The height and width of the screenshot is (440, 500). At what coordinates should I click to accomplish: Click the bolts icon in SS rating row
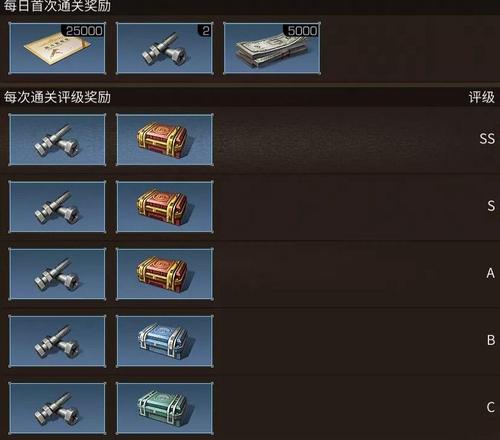57,139
